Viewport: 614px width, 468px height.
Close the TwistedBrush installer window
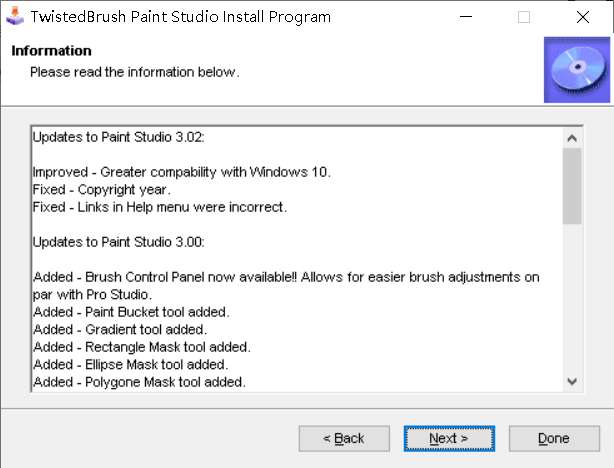point(583,17)
